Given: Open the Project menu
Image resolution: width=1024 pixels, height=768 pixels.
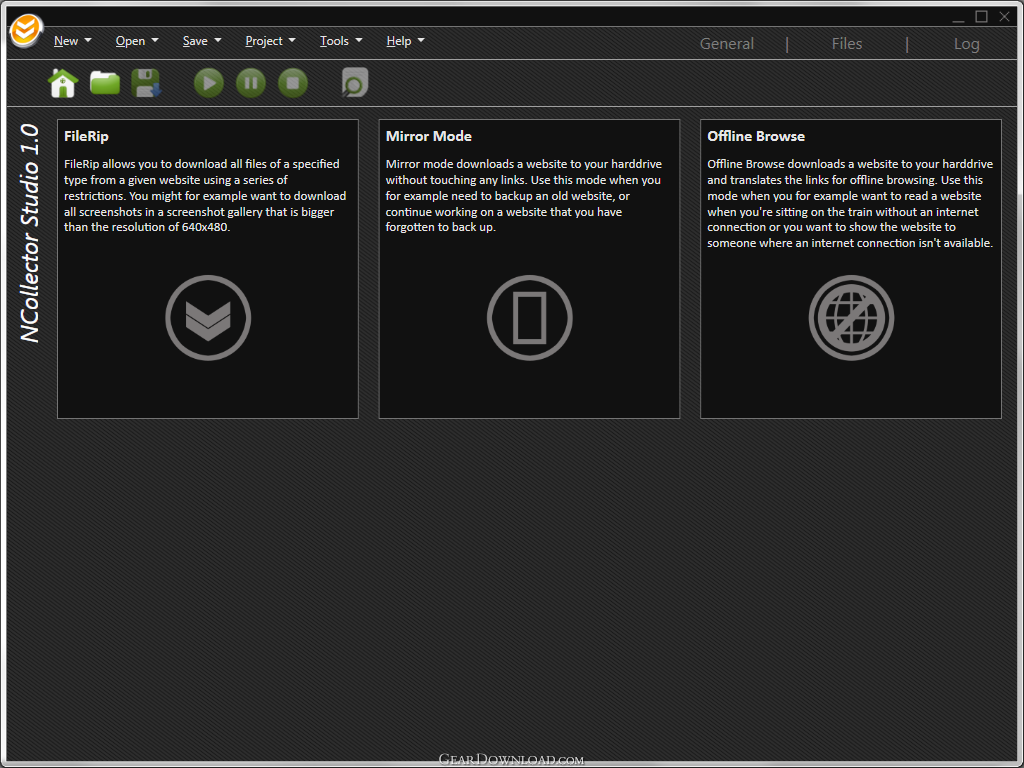Looking at the screenshot, I should (x=270, y=41).
